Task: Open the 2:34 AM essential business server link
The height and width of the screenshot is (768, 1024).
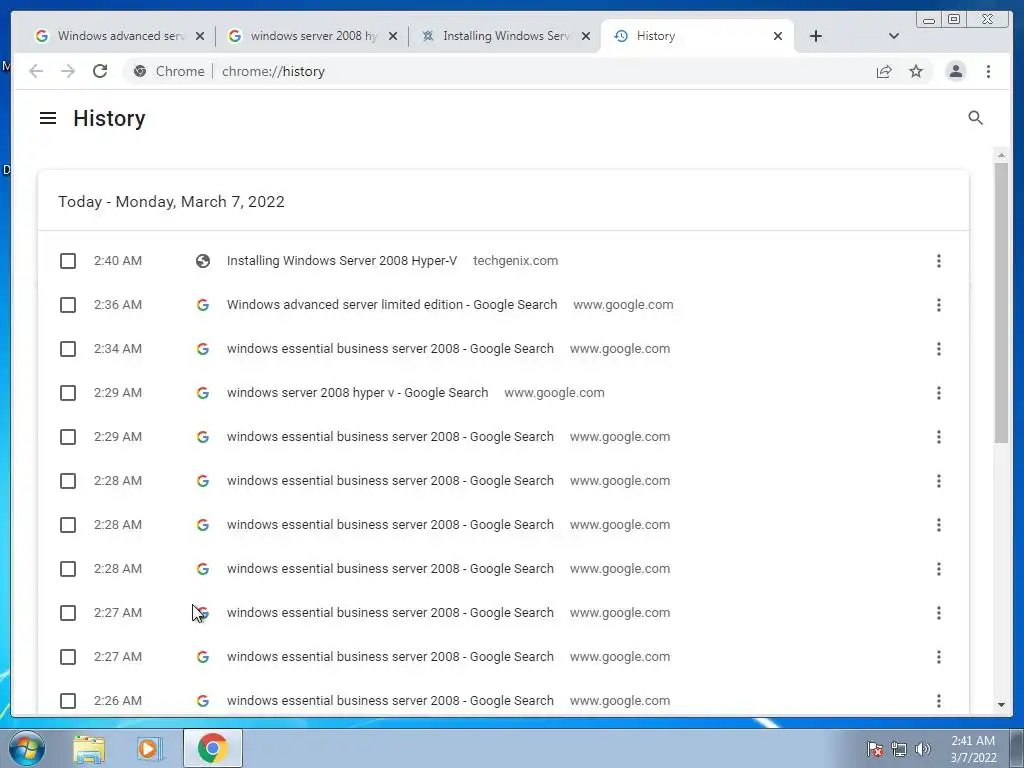Action: coord(390,349)
